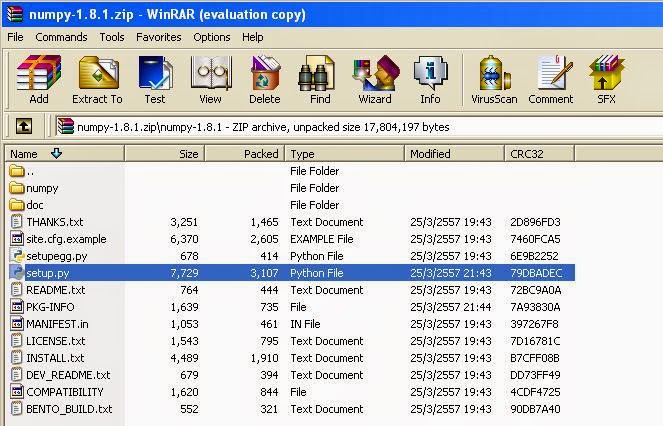Sort by the Type column header
Screen dimensions: 663x426
click(345, 154)
